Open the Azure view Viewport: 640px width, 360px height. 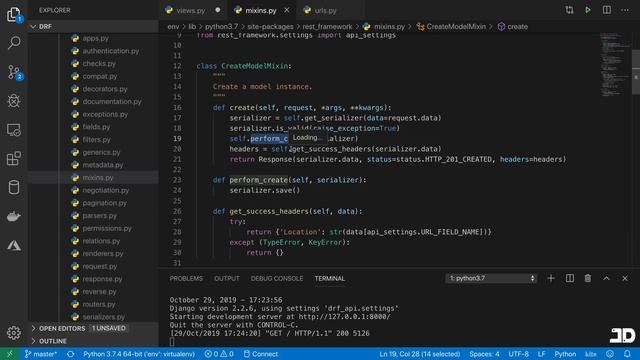[x=14, y=245]
